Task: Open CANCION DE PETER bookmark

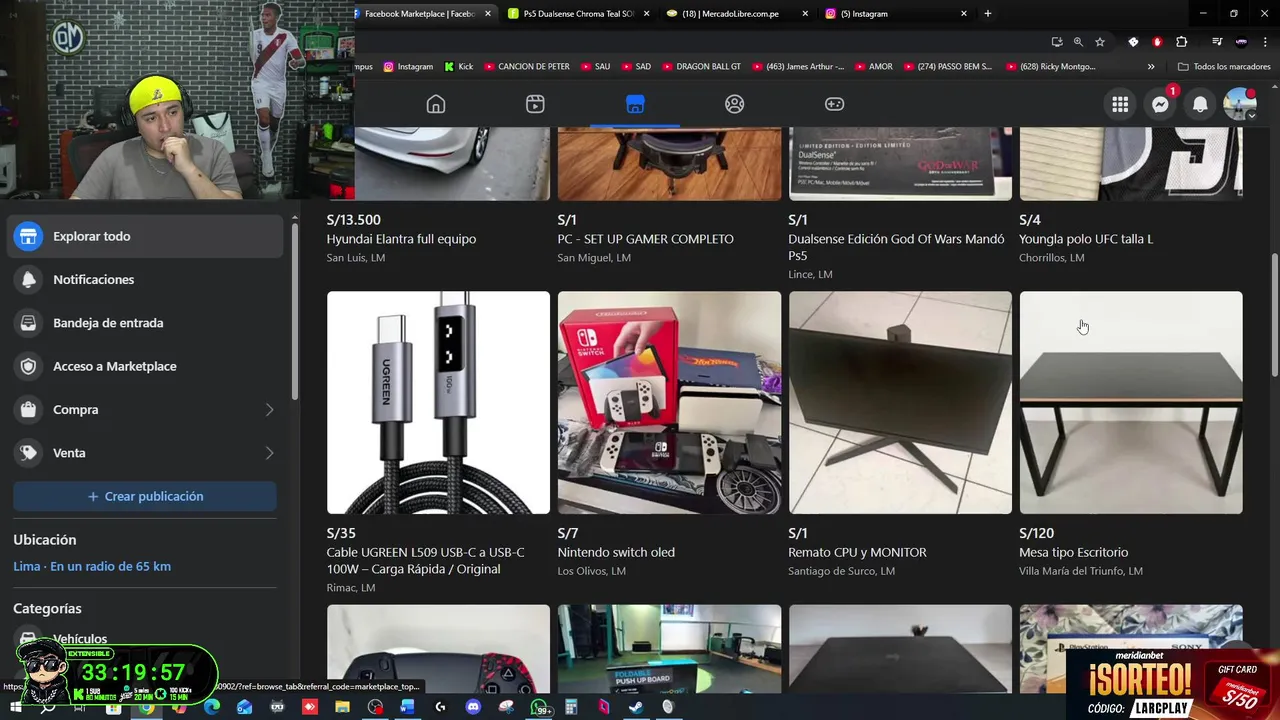Action: click(x=527, y=67)
